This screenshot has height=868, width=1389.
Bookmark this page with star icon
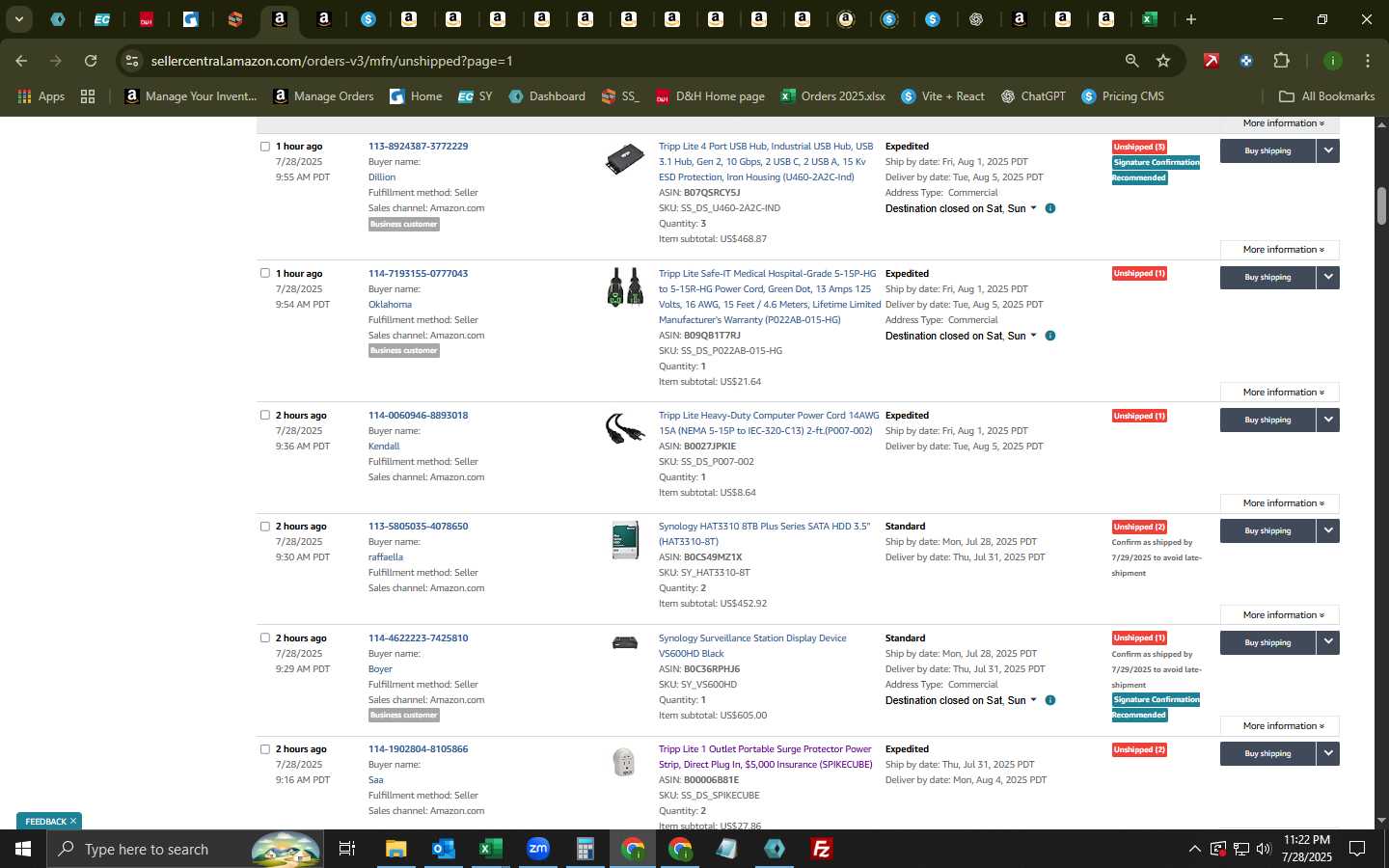pyautogui.click(x=1163, y=61)
